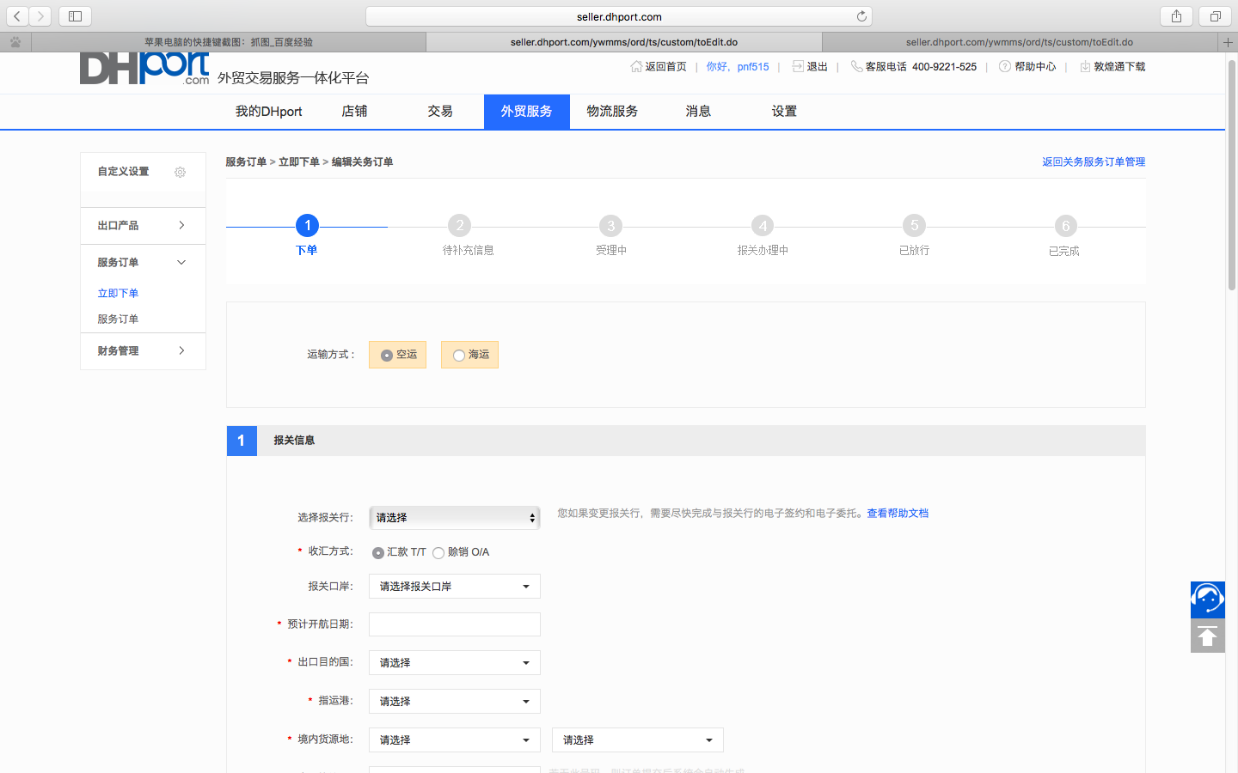
Task: Expand the 出口目的国 dropdown
Action: click(454, 662)
